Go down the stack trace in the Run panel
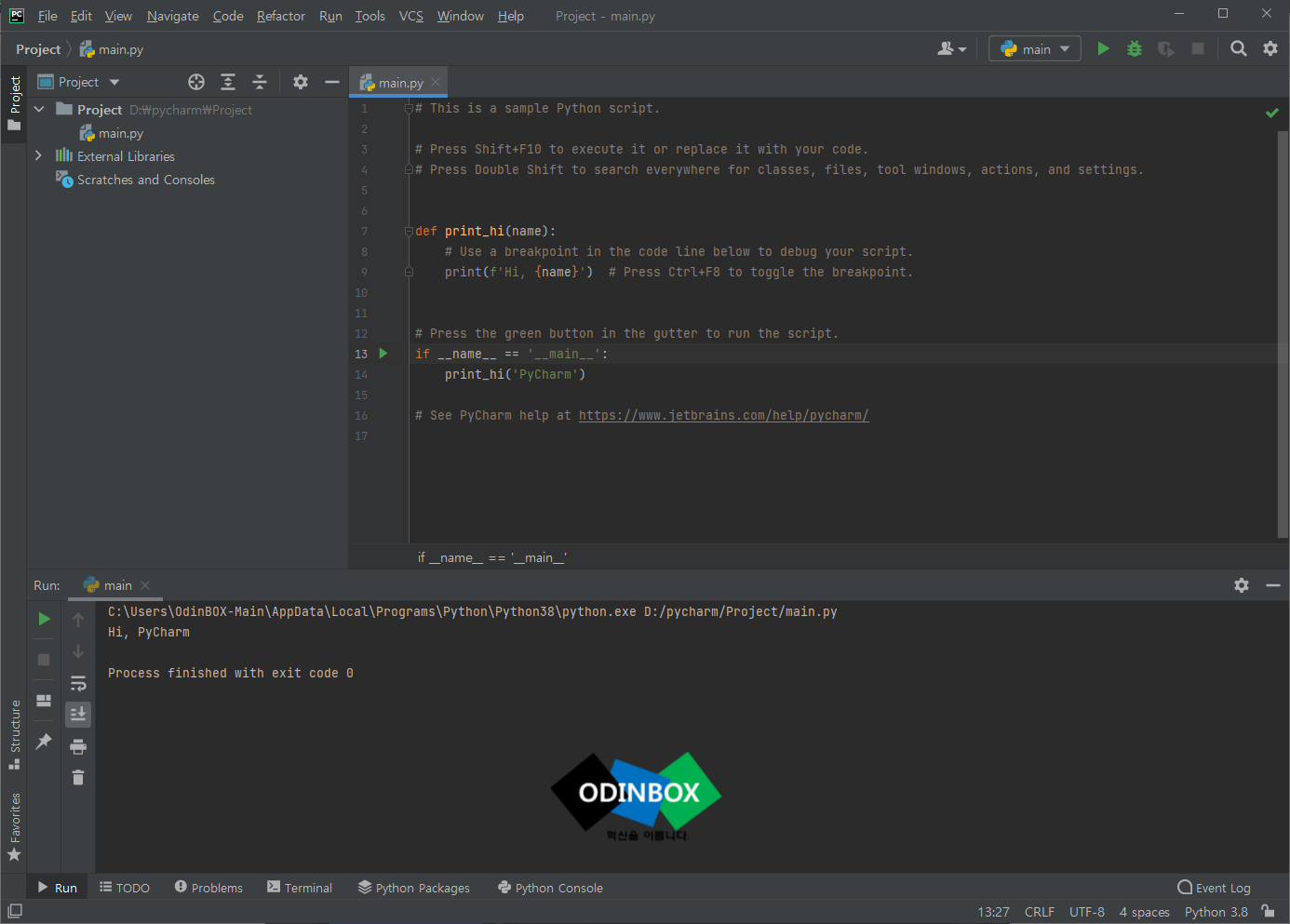This screenshot has width=1290, height=924. [78, 651]
